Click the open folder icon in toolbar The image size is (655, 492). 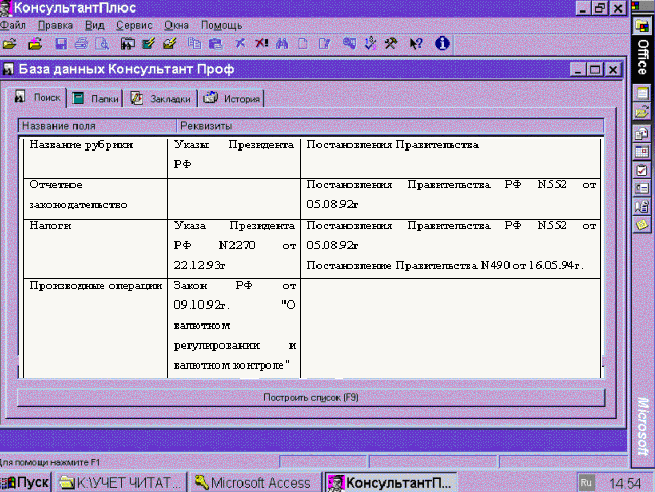(x=10, y=44)
